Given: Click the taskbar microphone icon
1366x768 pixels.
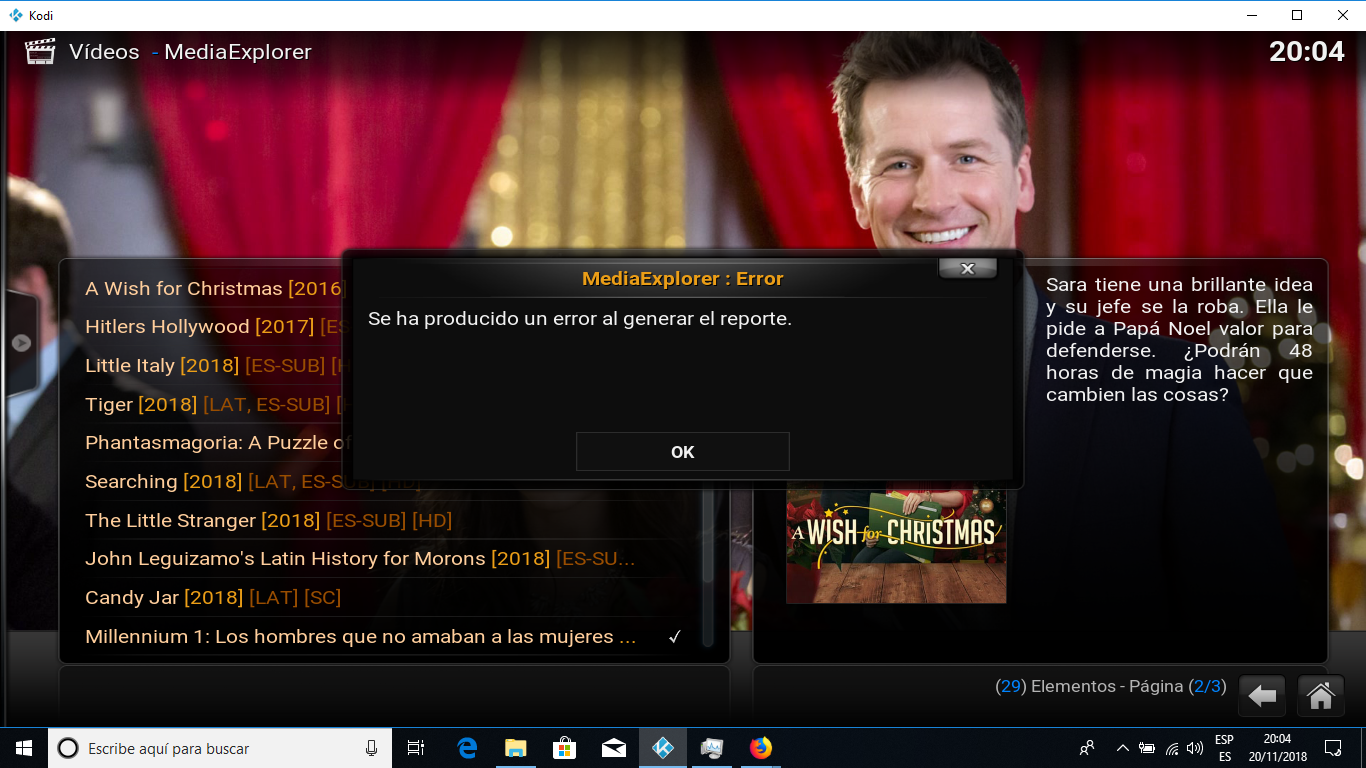Looking at the screenshot, I should (371, 748).
